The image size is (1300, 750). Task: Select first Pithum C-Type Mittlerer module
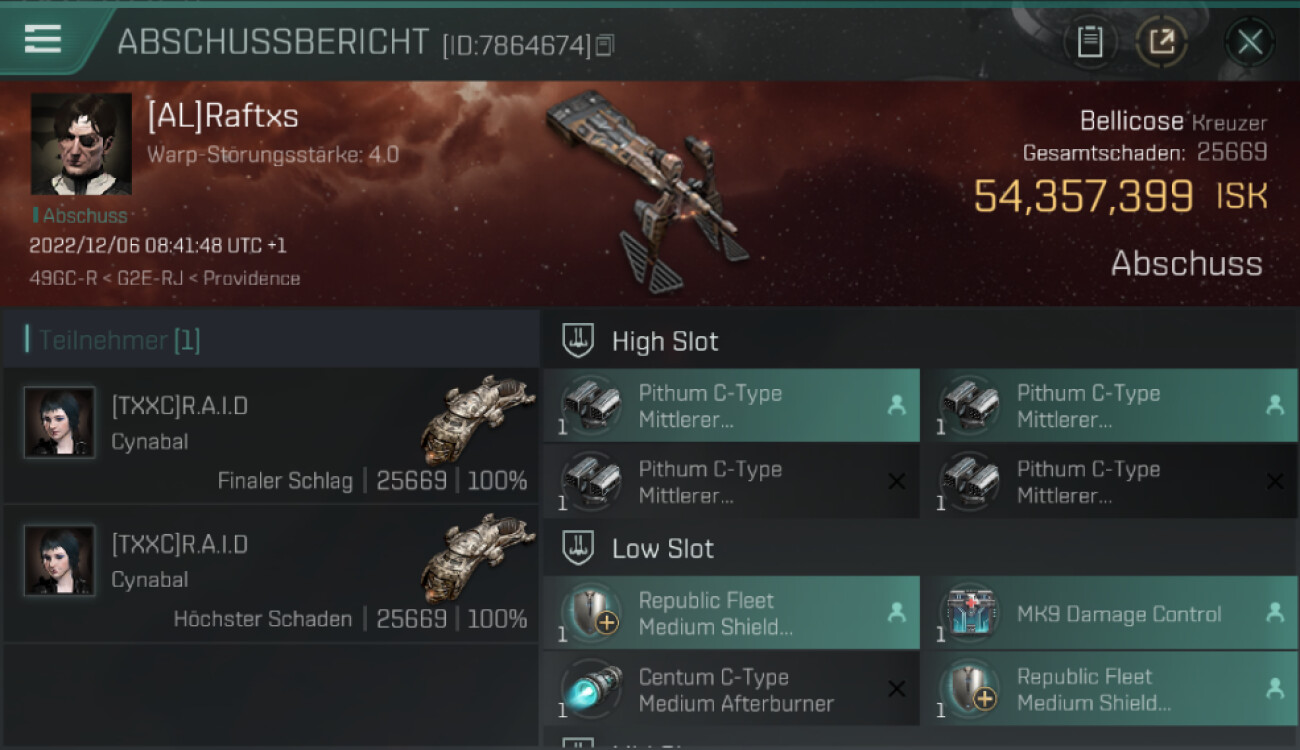coord(731,406)
